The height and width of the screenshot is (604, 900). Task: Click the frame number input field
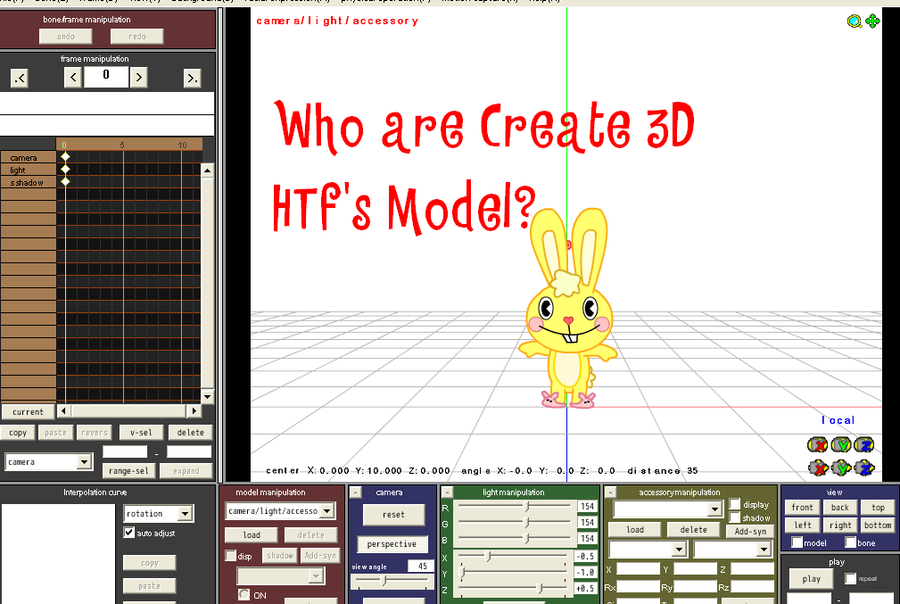coord(106,77)
